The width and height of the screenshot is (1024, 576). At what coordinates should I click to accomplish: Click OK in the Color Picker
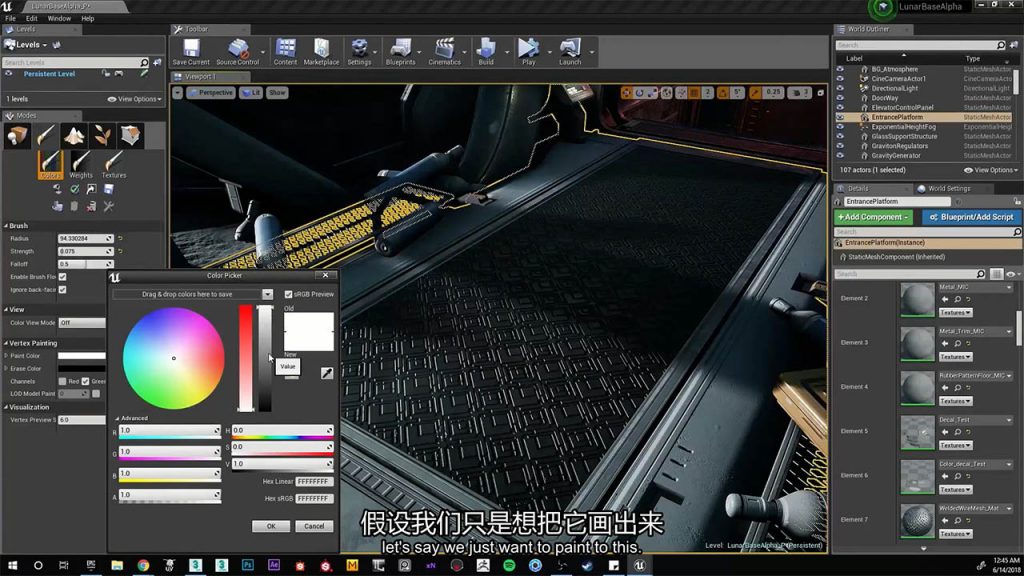[271, 526]
